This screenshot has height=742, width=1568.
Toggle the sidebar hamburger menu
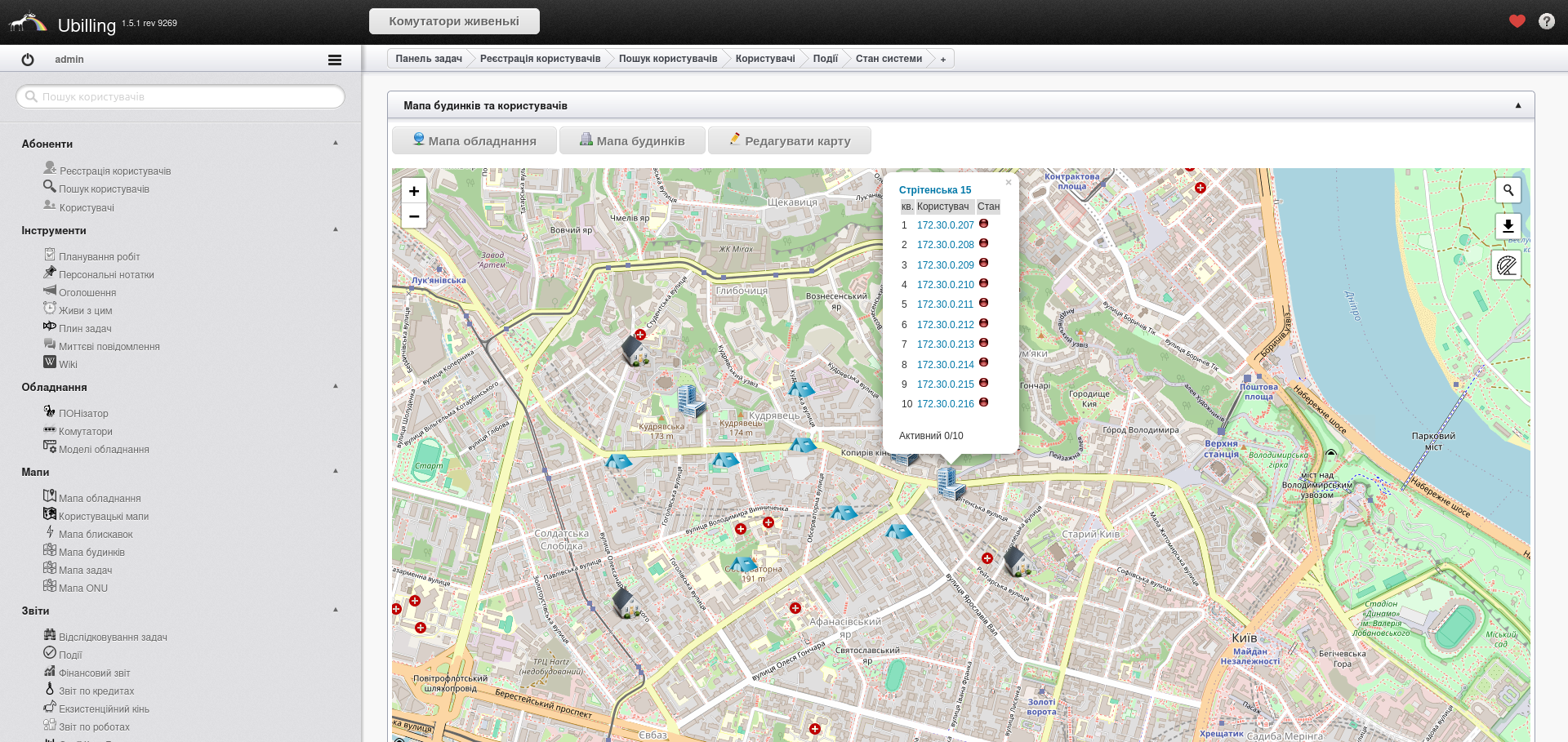tap(334, 60)
